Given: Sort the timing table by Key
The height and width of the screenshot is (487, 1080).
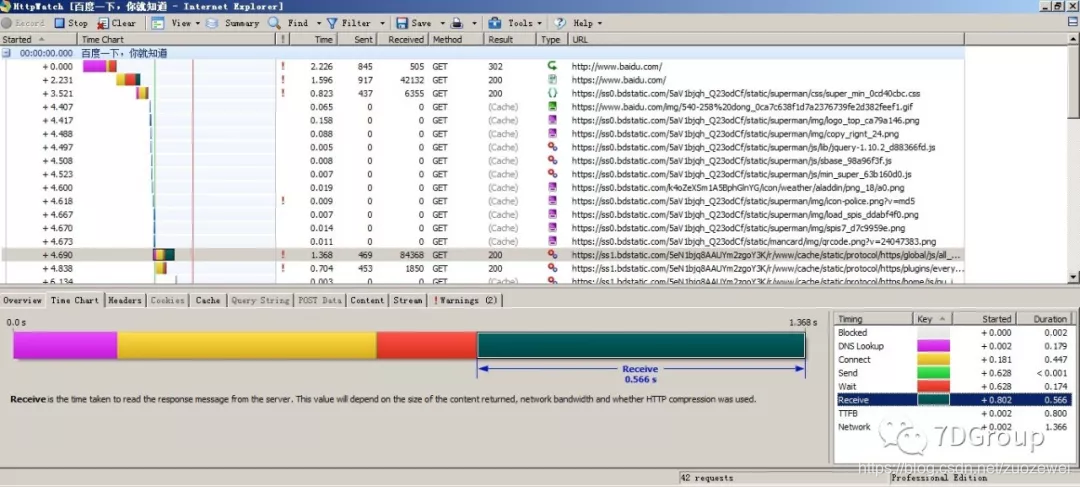Looking at the screenshot, I should click(933, 319).
